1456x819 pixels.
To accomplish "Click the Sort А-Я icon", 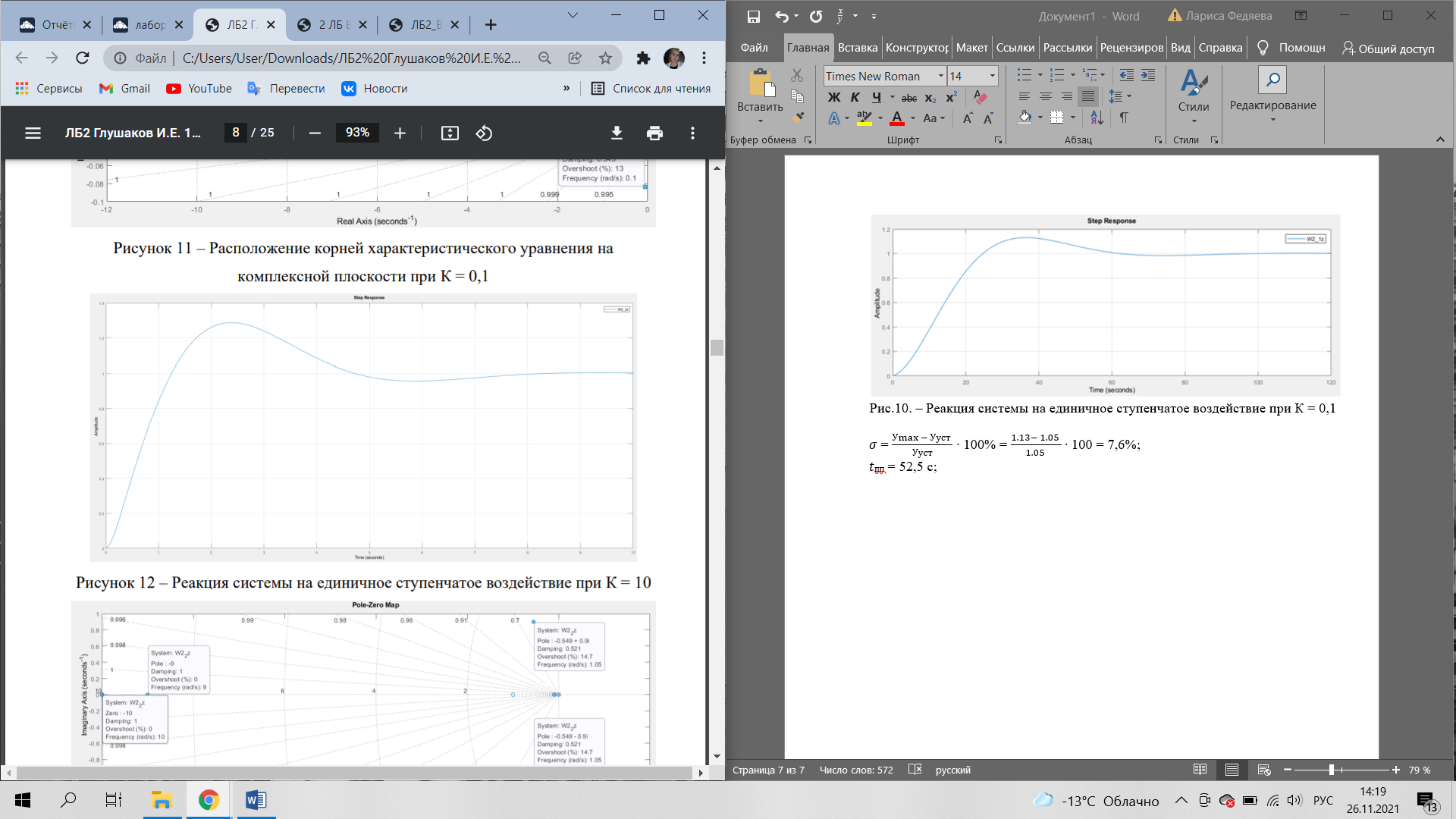I will [x=1097, y=118].
